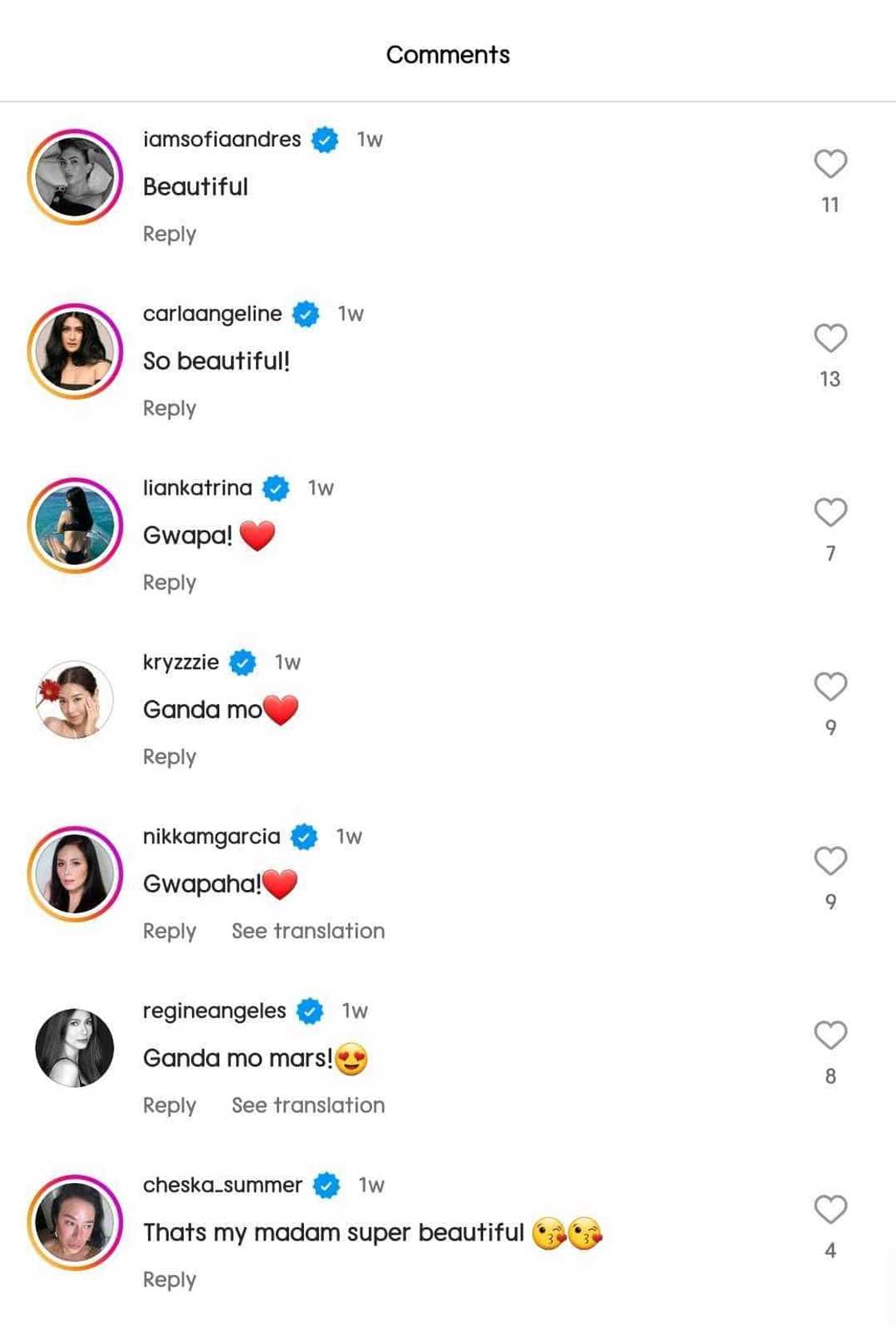Reply to the "Beautiful" comment
Screen dimensions: 896x1327
pos(170,235)
